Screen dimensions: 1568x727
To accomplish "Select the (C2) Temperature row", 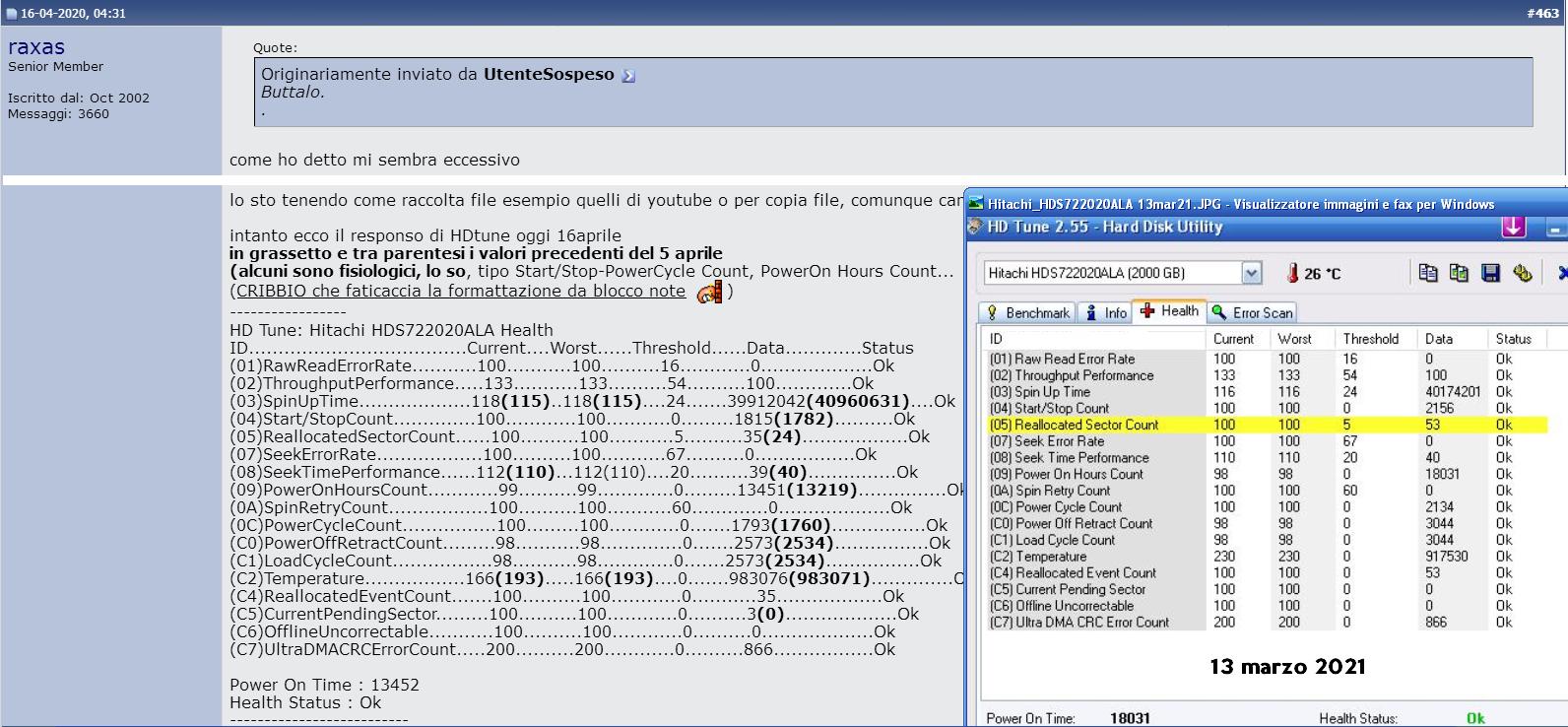I will point(1267,557).
